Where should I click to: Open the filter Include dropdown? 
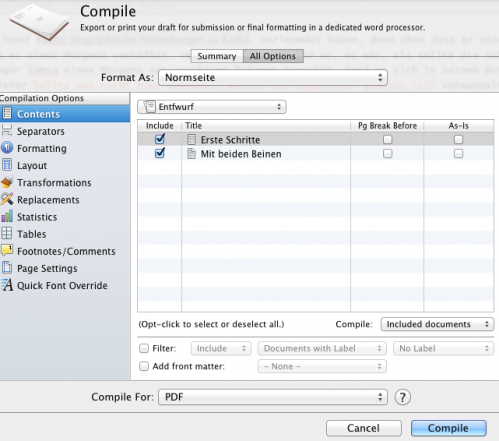[x=221, y=348]
